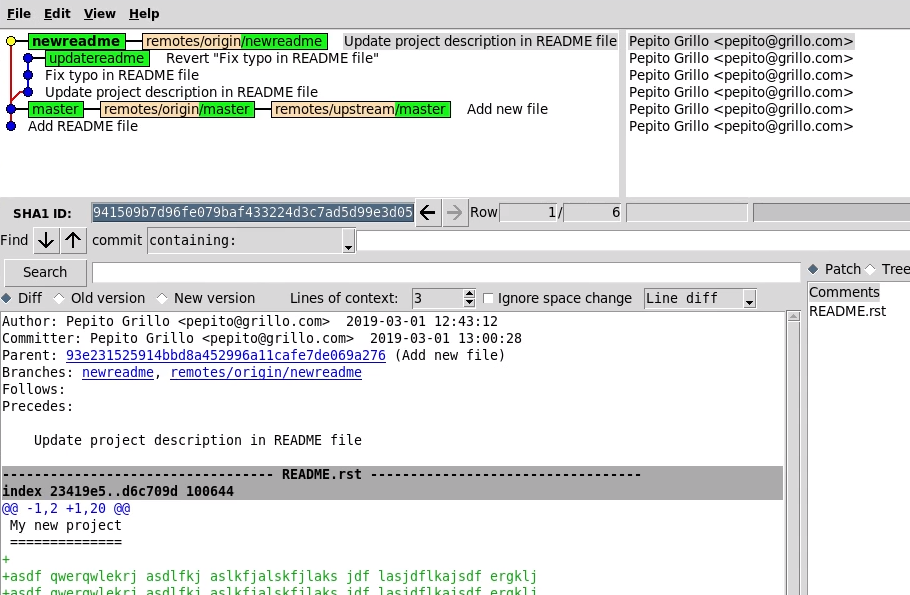The height and width of the screenshot is (595, 910).
Task: Open the File menu
Action: tap(19, 14)
